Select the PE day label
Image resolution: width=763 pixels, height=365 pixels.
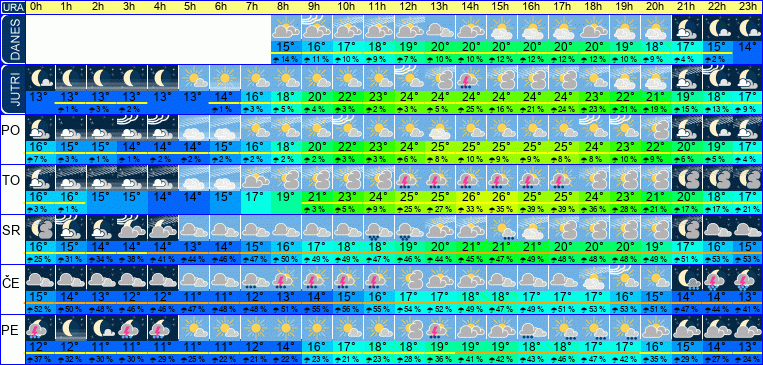click(x=11, y=330)
